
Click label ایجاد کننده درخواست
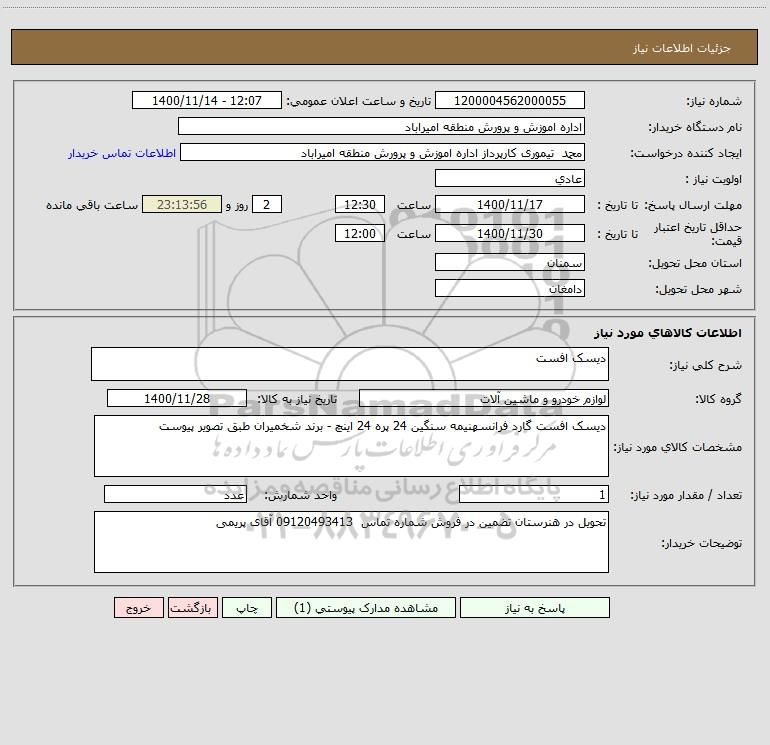[686, 153]
